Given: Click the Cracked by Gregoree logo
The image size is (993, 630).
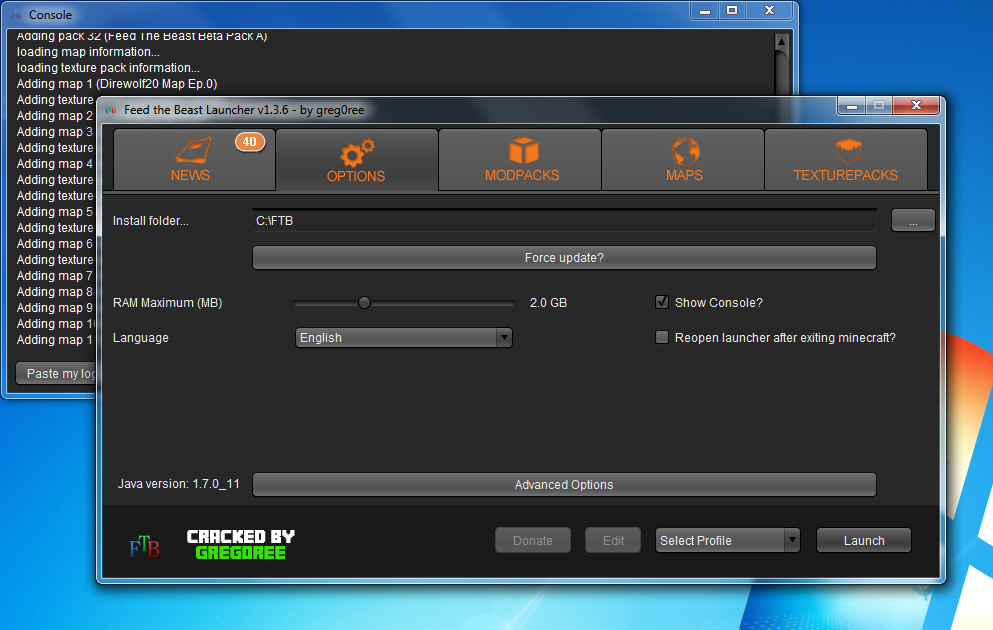Looking at the screenshot, I should click(241, 544).
